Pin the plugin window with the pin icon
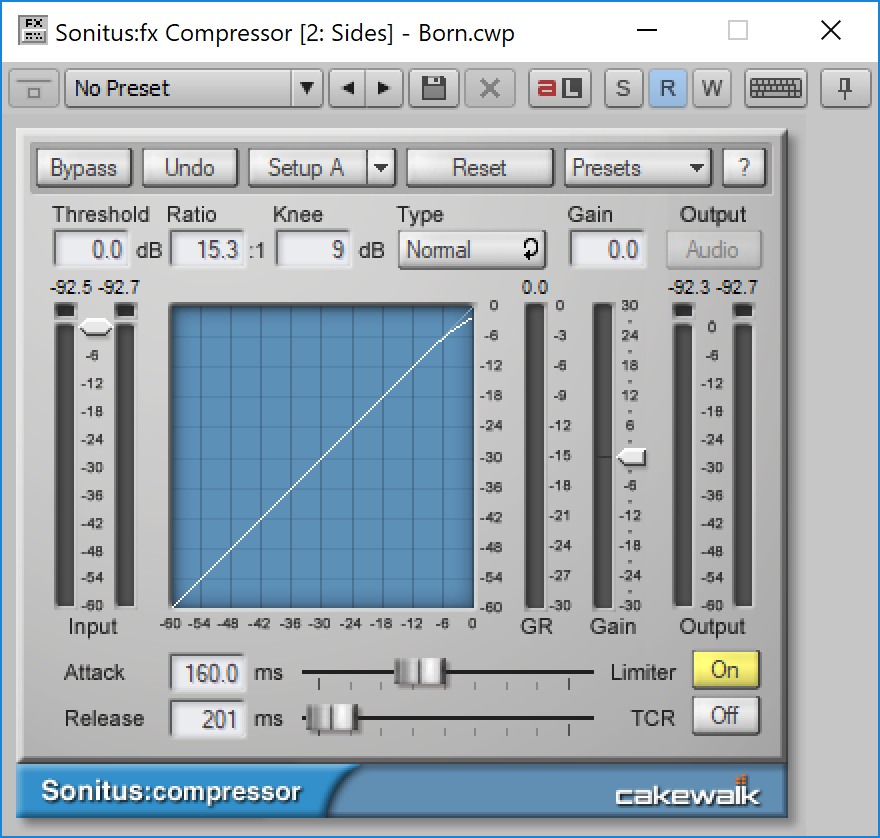This screenshot has width=880, height=838. [845, 88]
